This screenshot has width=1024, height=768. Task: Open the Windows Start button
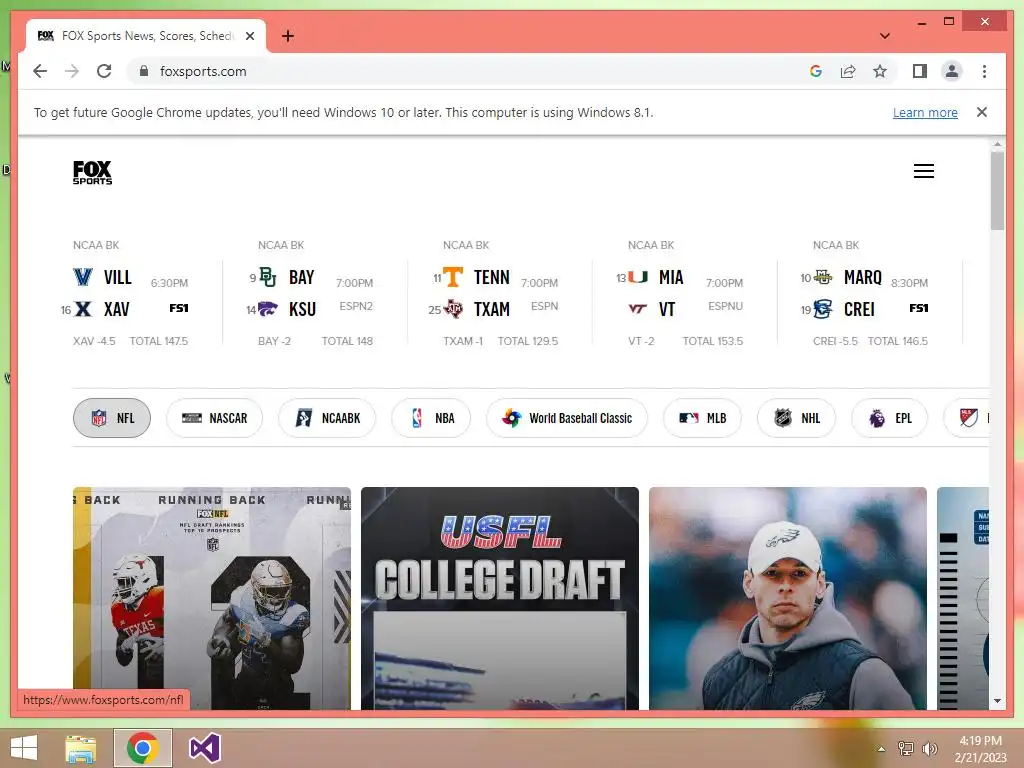[24, 748]
